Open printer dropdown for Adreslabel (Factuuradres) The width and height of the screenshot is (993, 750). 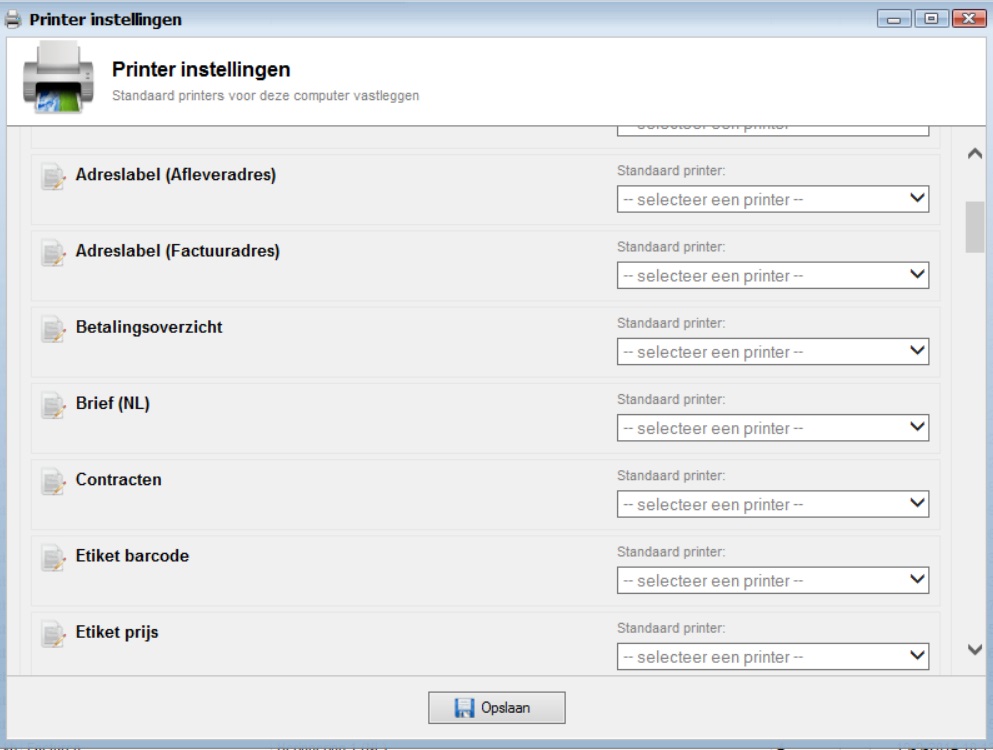773,275
